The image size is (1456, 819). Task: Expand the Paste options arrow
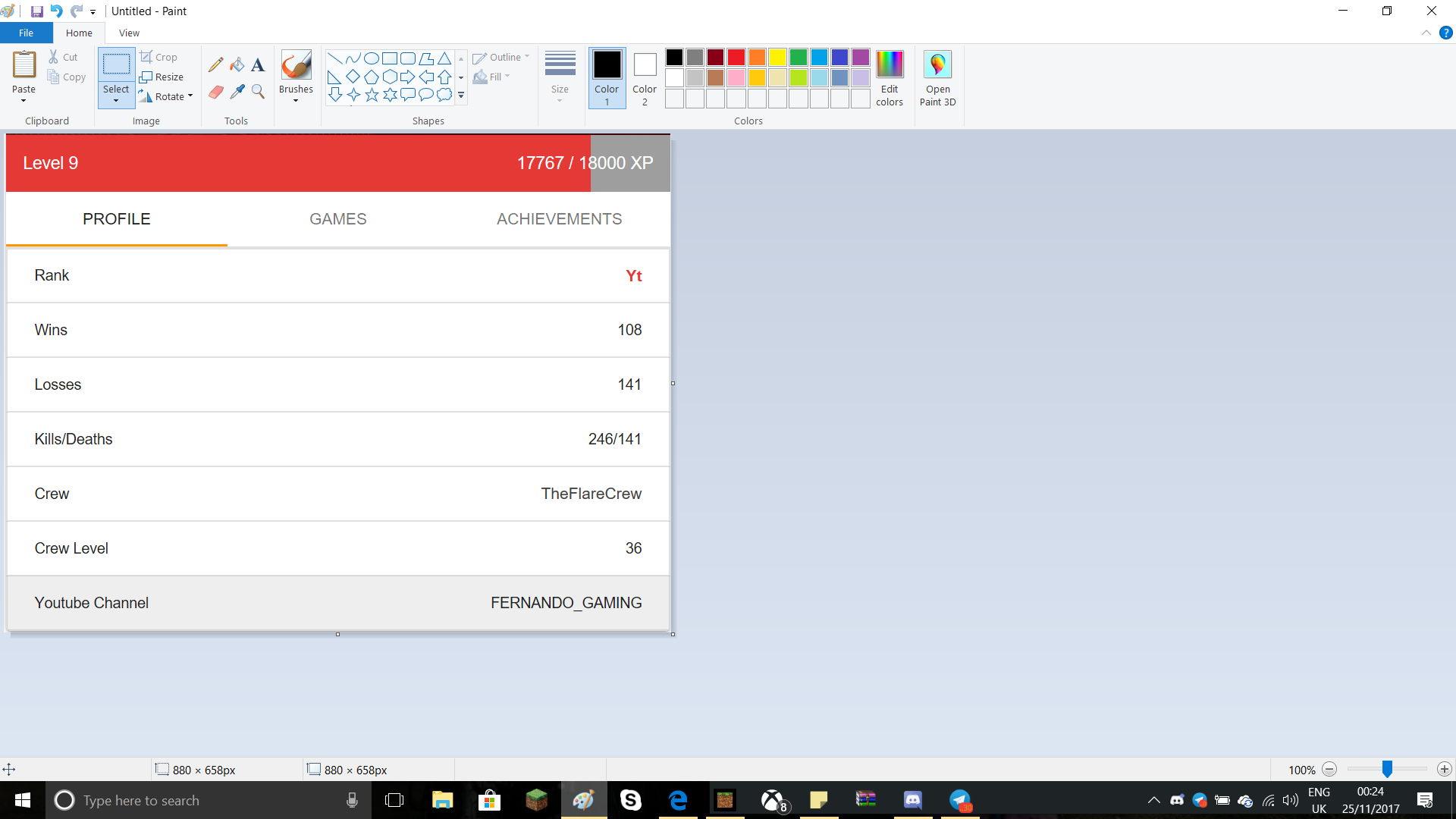(x=24, y=100)
